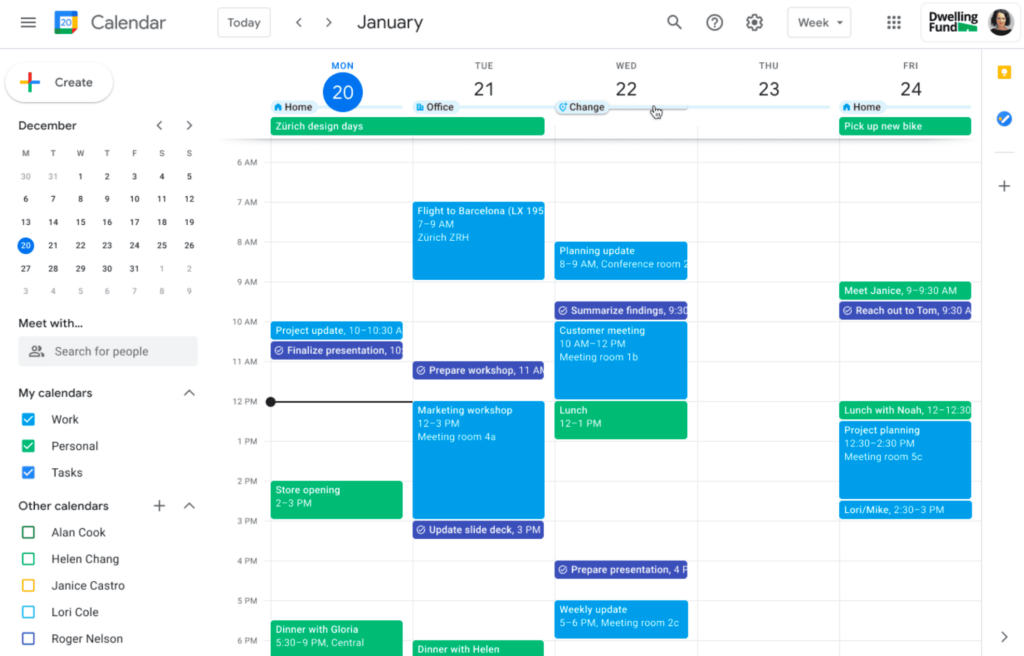Viewport: 1024px width, 656px height.
Task: Open Planning update event
Action: [620, 261]
